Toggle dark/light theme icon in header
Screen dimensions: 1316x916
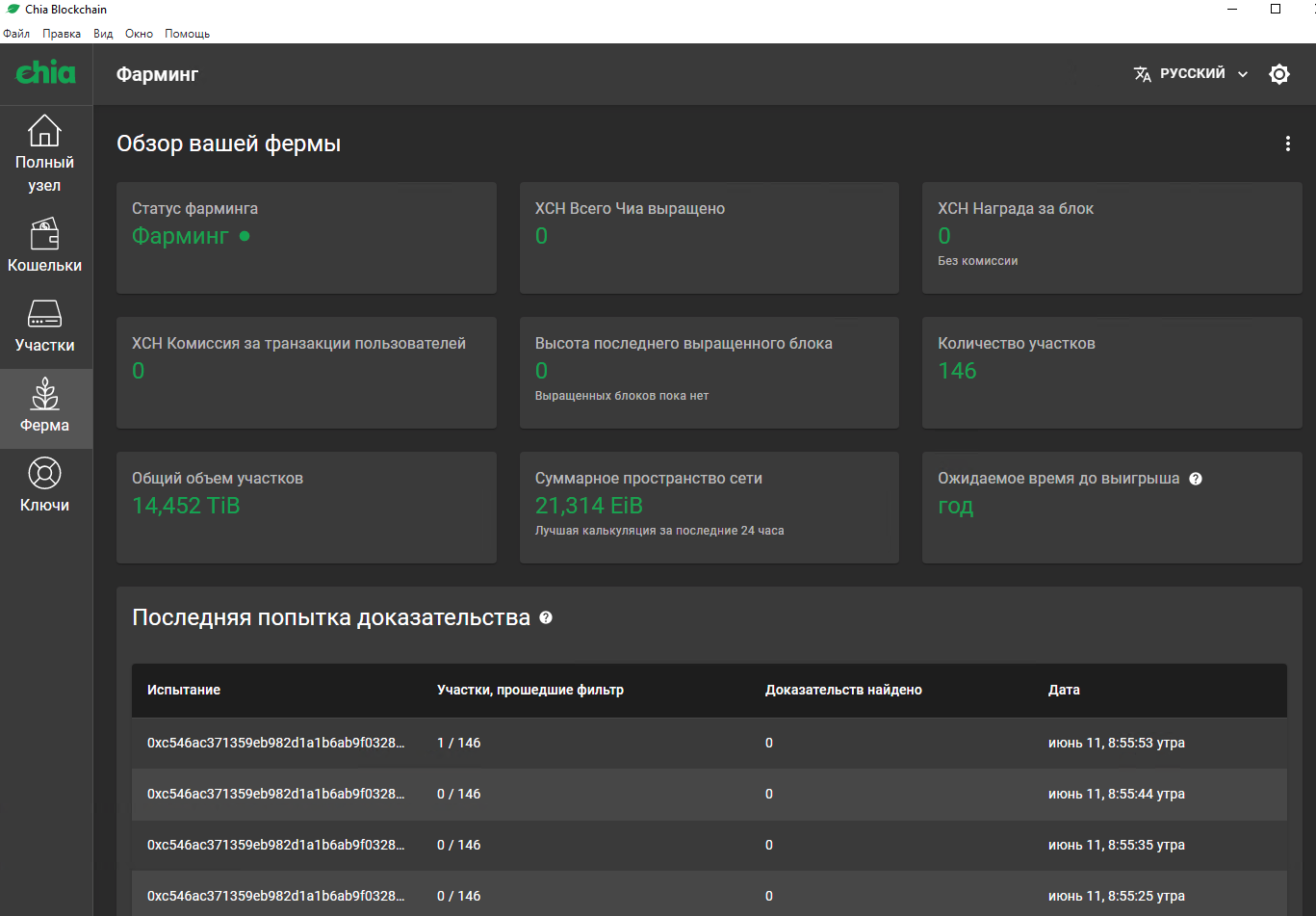[1279, 74]
